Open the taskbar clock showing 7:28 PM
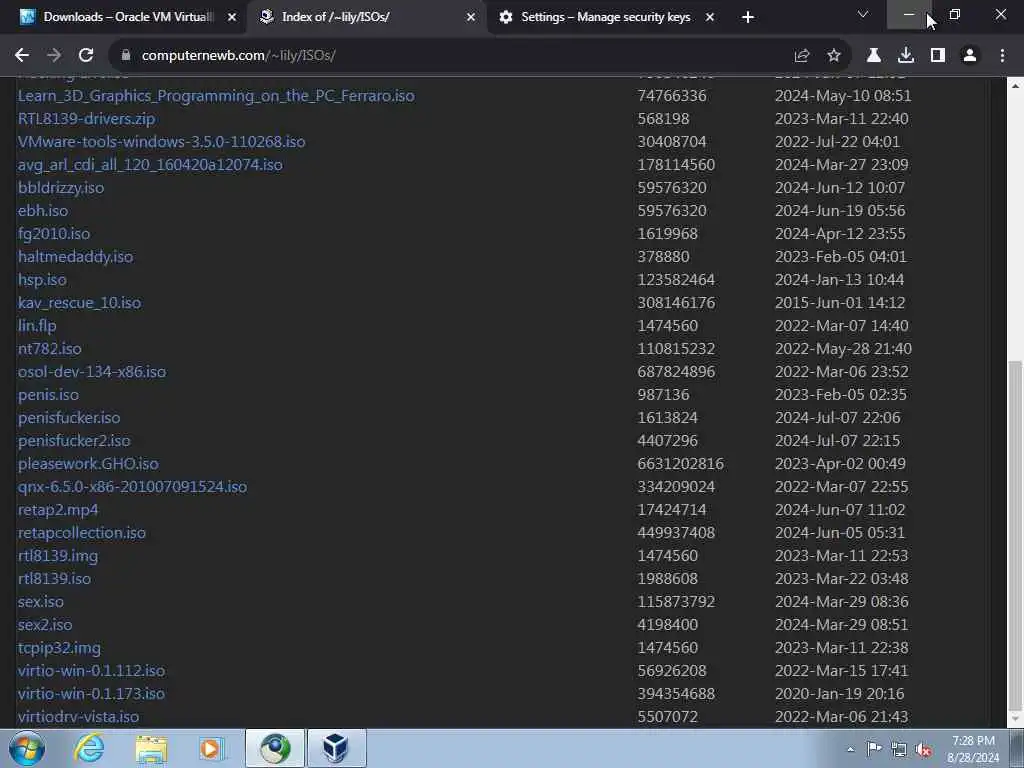The height and width of the screenshot is (768, 1024). (x=974, y=749)
